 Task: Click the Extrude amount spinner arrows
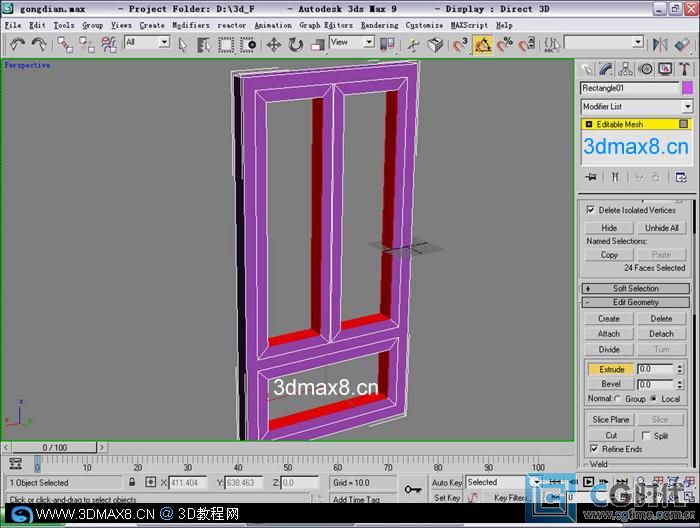tap(679, 369)
